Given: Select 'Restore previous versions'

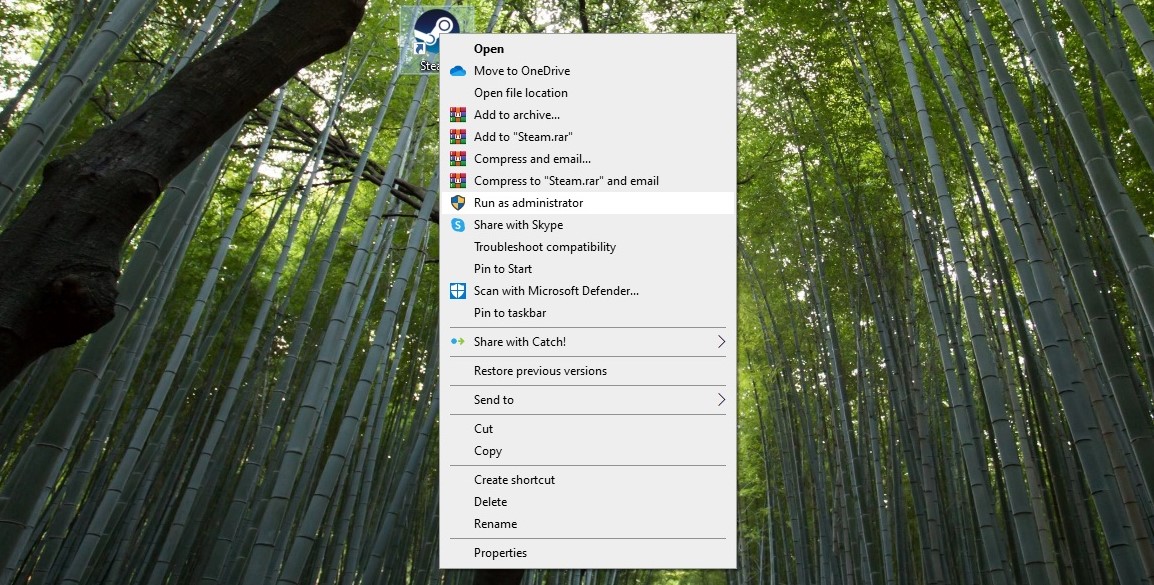Looking at the screenshot, I should click(541, 370).
